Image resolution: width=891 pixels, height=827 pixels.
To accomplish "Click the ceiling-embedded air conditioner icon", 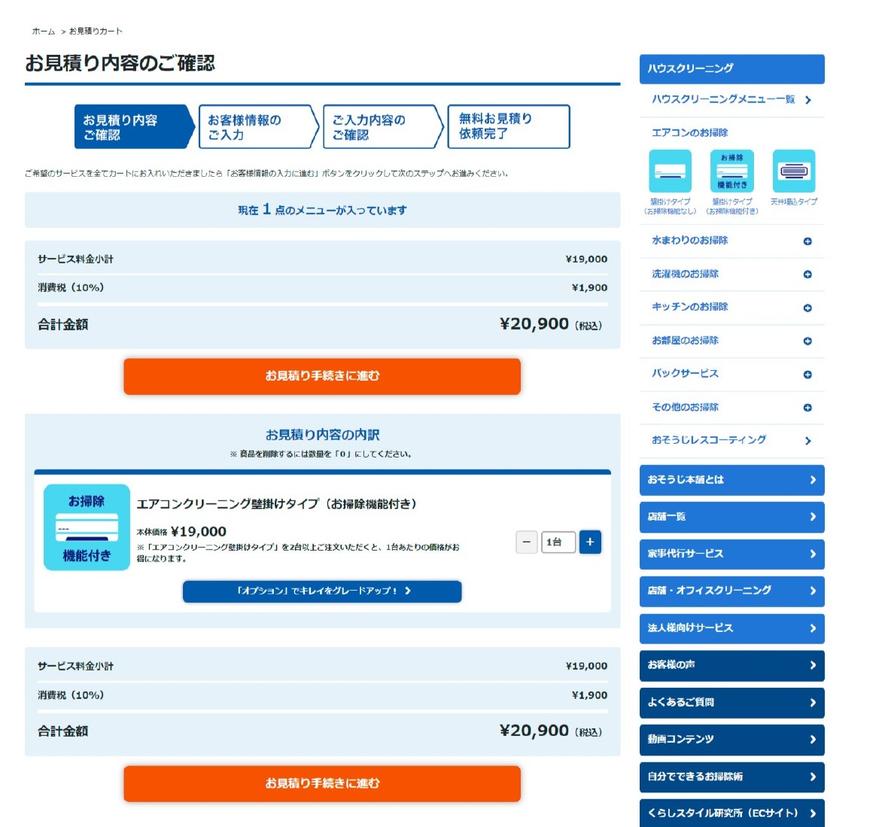I will coord(794,171).
